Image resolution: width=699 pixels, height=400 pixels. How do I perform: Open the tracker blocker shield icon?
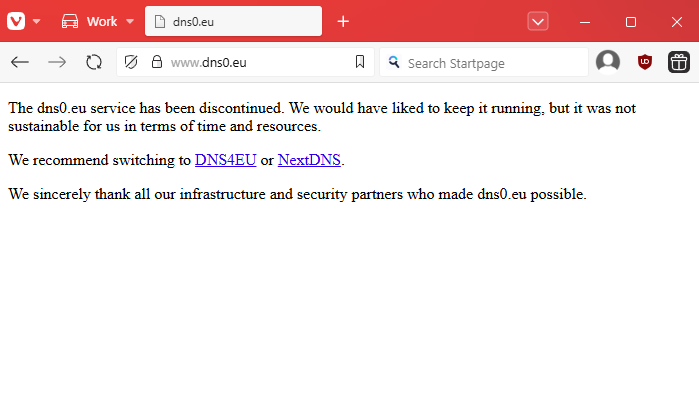(130, 62)
